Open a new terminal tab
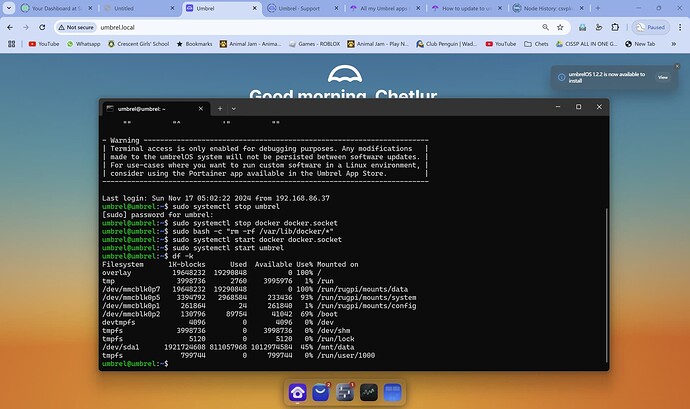Viewport: 690px width, 409px height. click(220, 109)
